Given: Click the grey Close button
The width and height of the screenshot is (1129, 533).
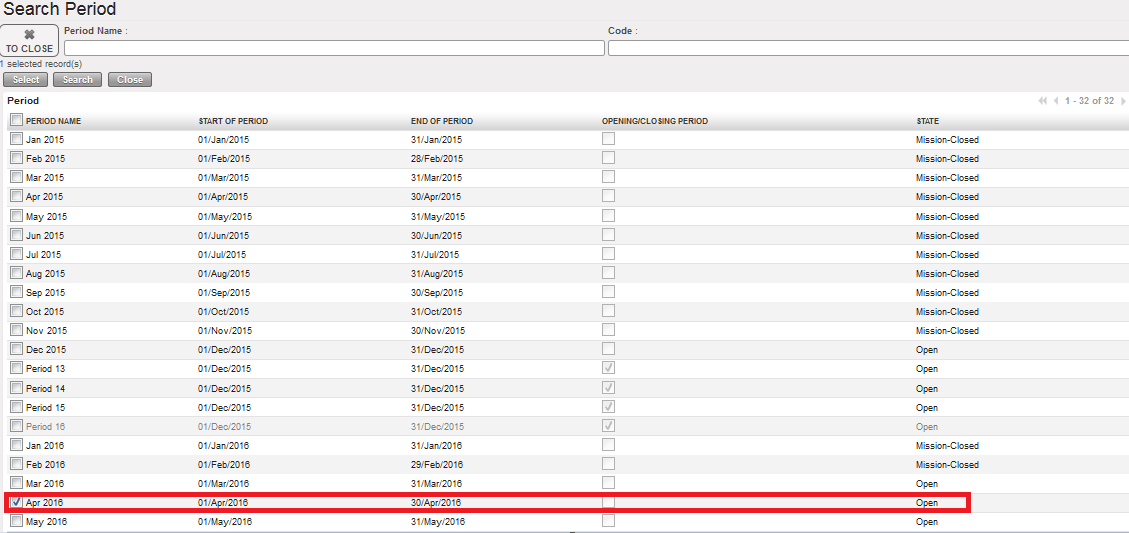Looking at the screenshot, I should [x=130, y=80].
